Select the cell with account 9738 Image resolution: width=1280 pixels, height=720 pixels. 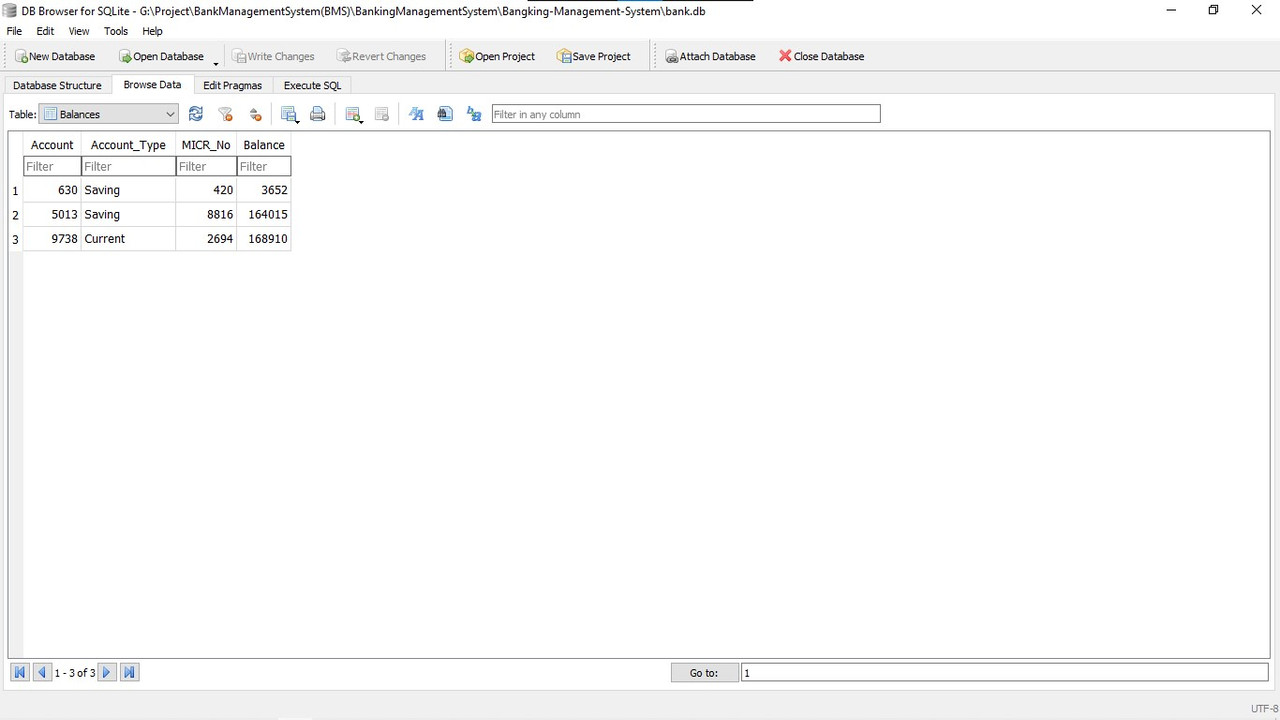pos(52,239)
